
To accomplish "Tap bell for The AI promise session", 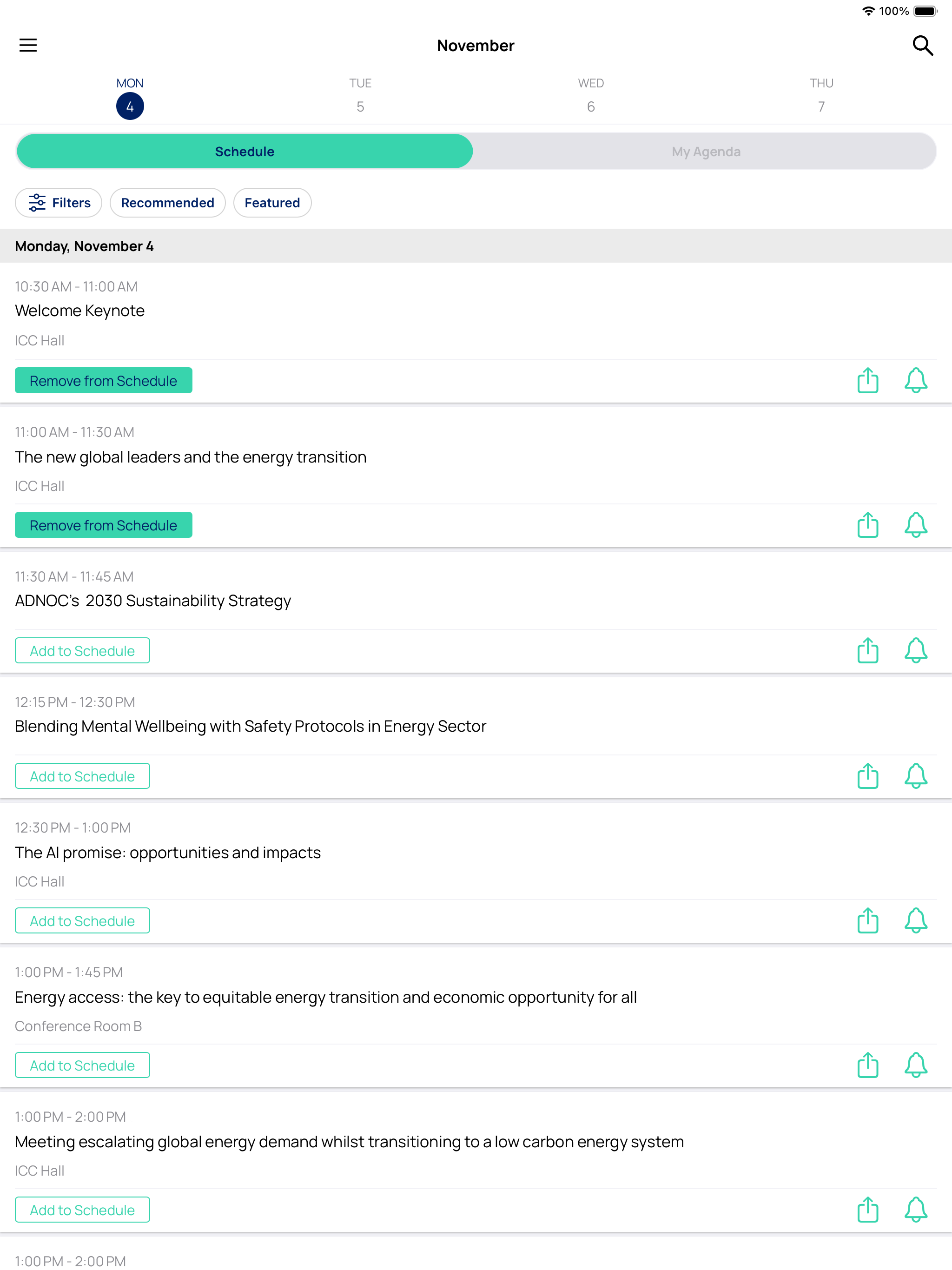I will (x=915, y=920).
